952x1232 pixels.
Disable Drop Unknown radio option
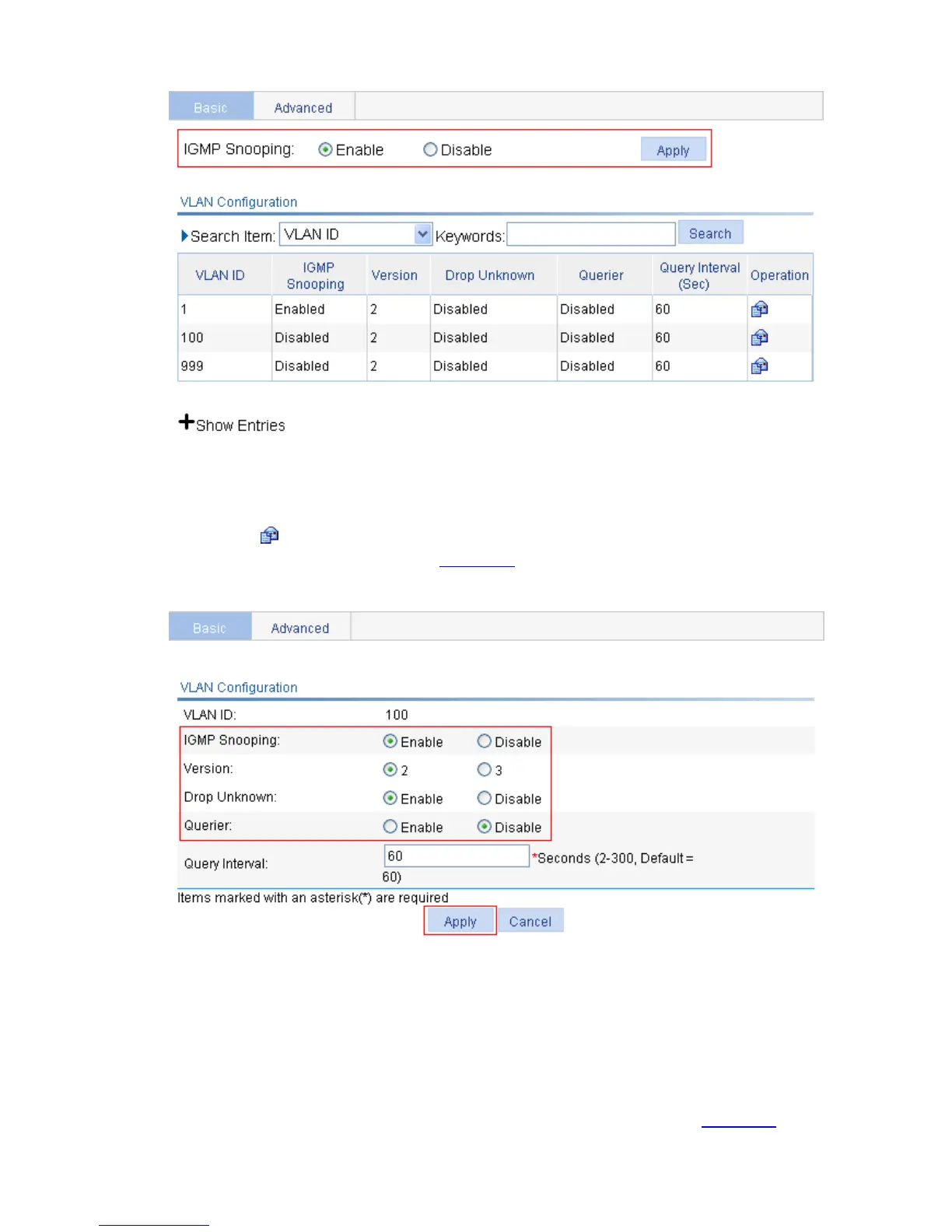coord(485,798)
